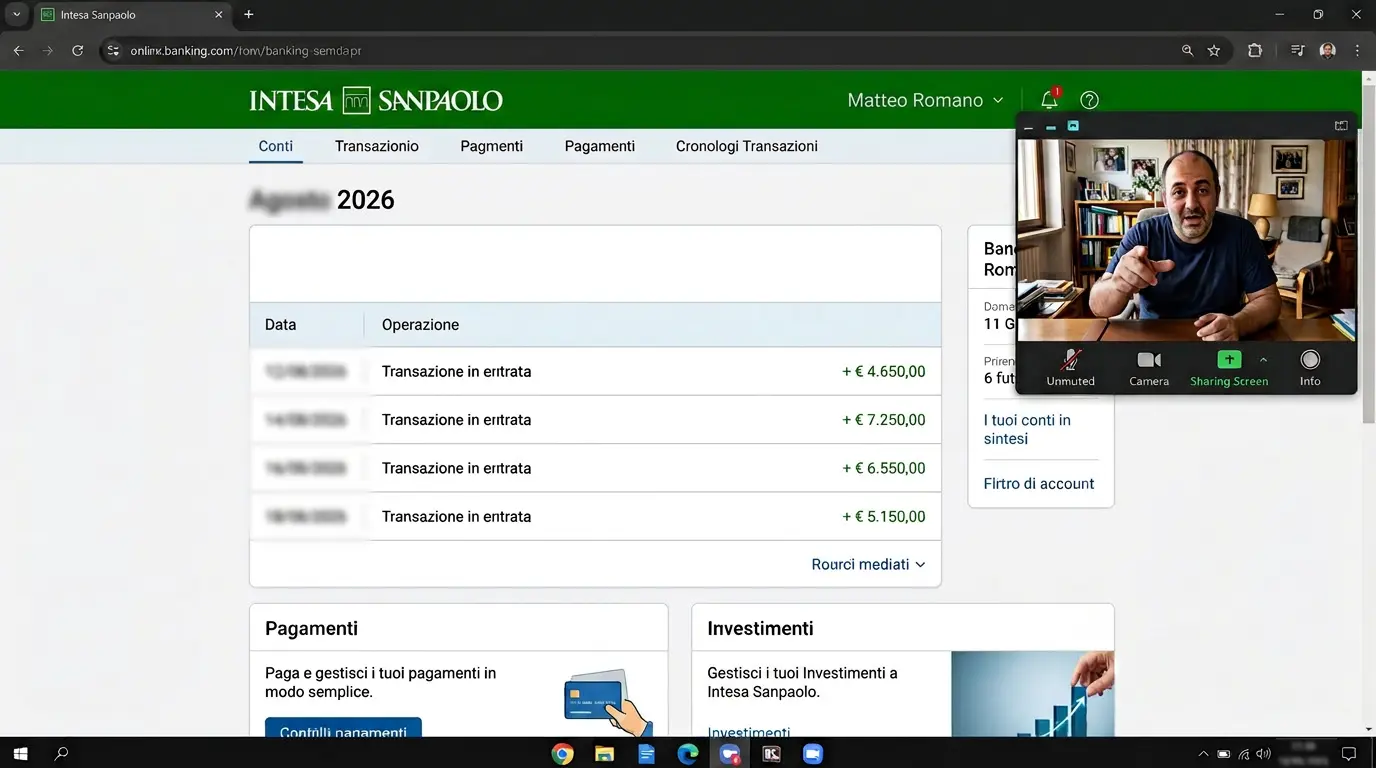The height and width of the screenshot is (768, 1376).
Task: Select the + € 7.250,00 transaction amount
Action: [x=884, y=420]
